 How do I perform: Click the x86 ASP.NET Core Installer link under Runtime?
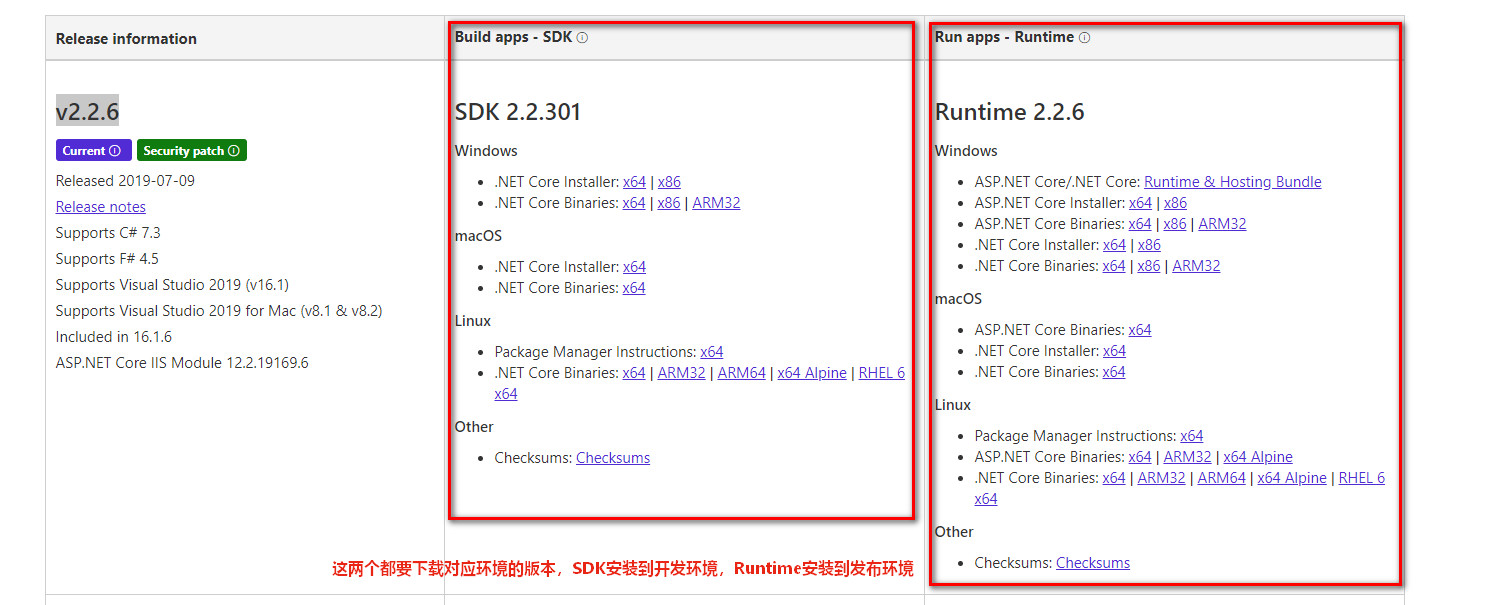1175,203
